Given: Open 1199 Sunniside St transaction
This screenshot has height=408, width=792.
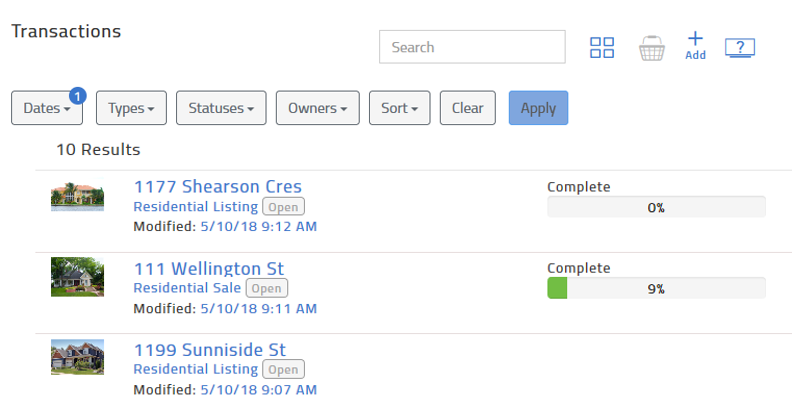Looking at the screenshot, I should 209,349.
